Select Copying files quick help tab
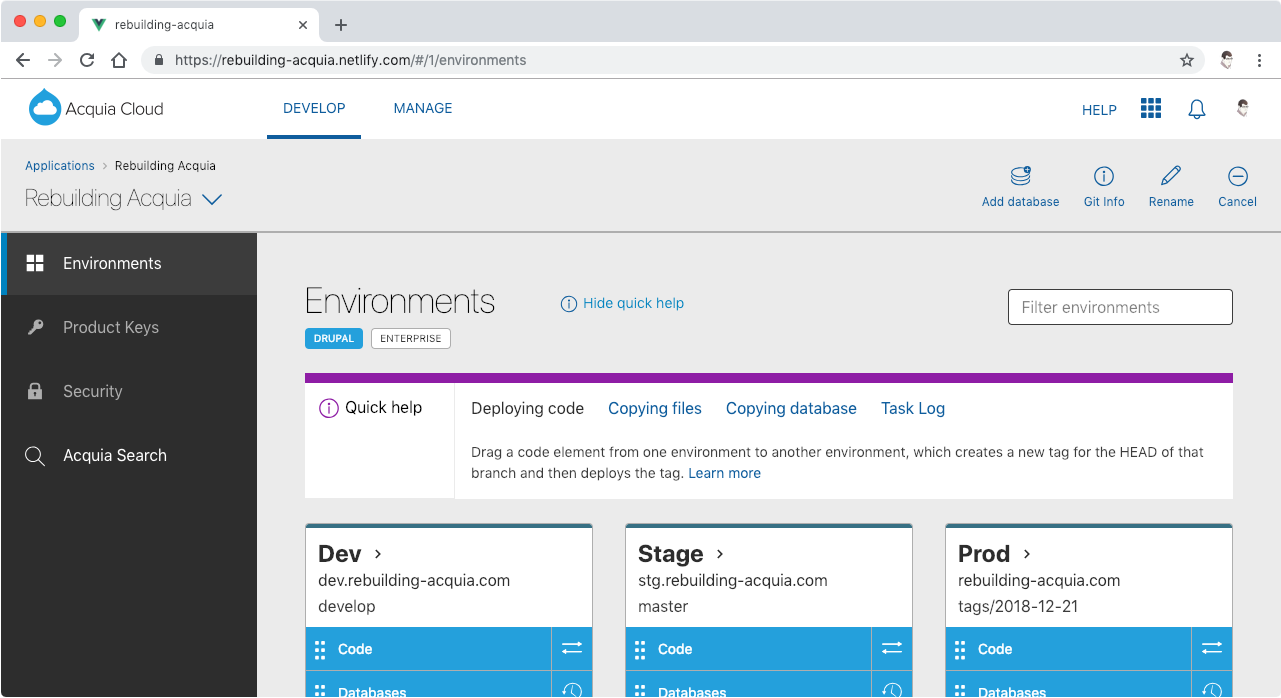 pyautogui.click(x=655, y=408)
